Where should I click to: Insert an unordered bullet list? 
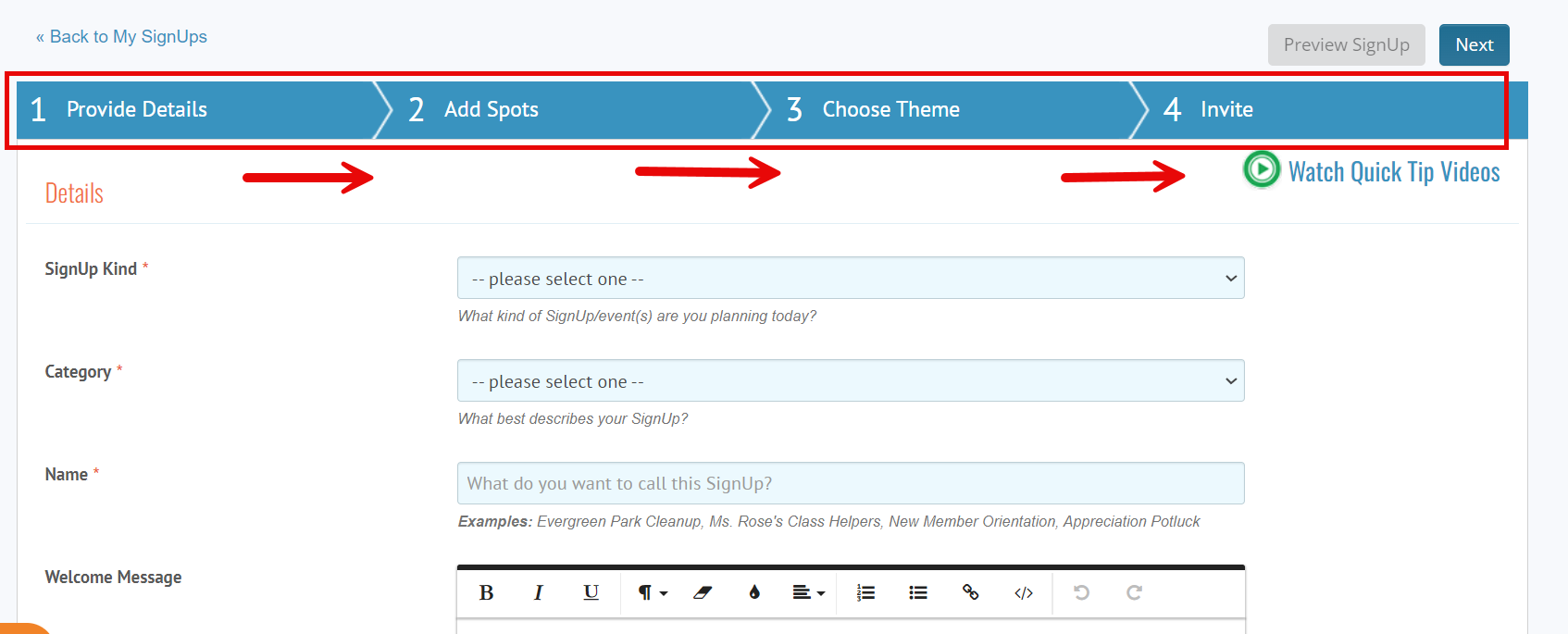[917, 593]
